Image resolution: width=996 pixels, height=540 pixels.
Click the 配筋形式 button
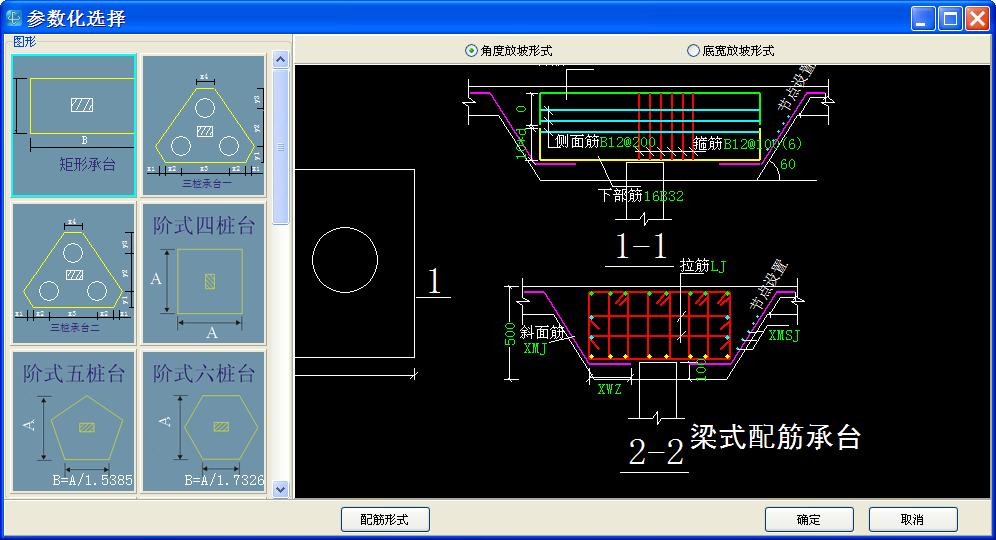point(385,519)
